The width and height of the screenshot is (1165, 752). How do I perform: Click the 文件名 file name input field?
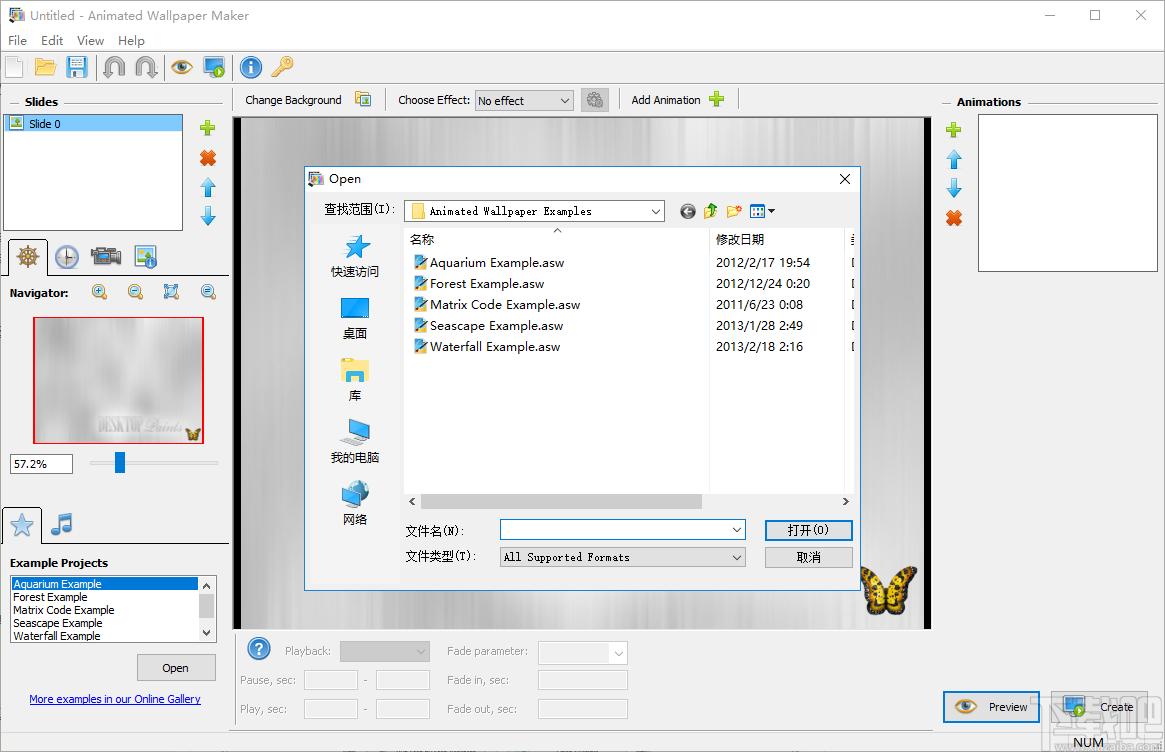(615, 530)
